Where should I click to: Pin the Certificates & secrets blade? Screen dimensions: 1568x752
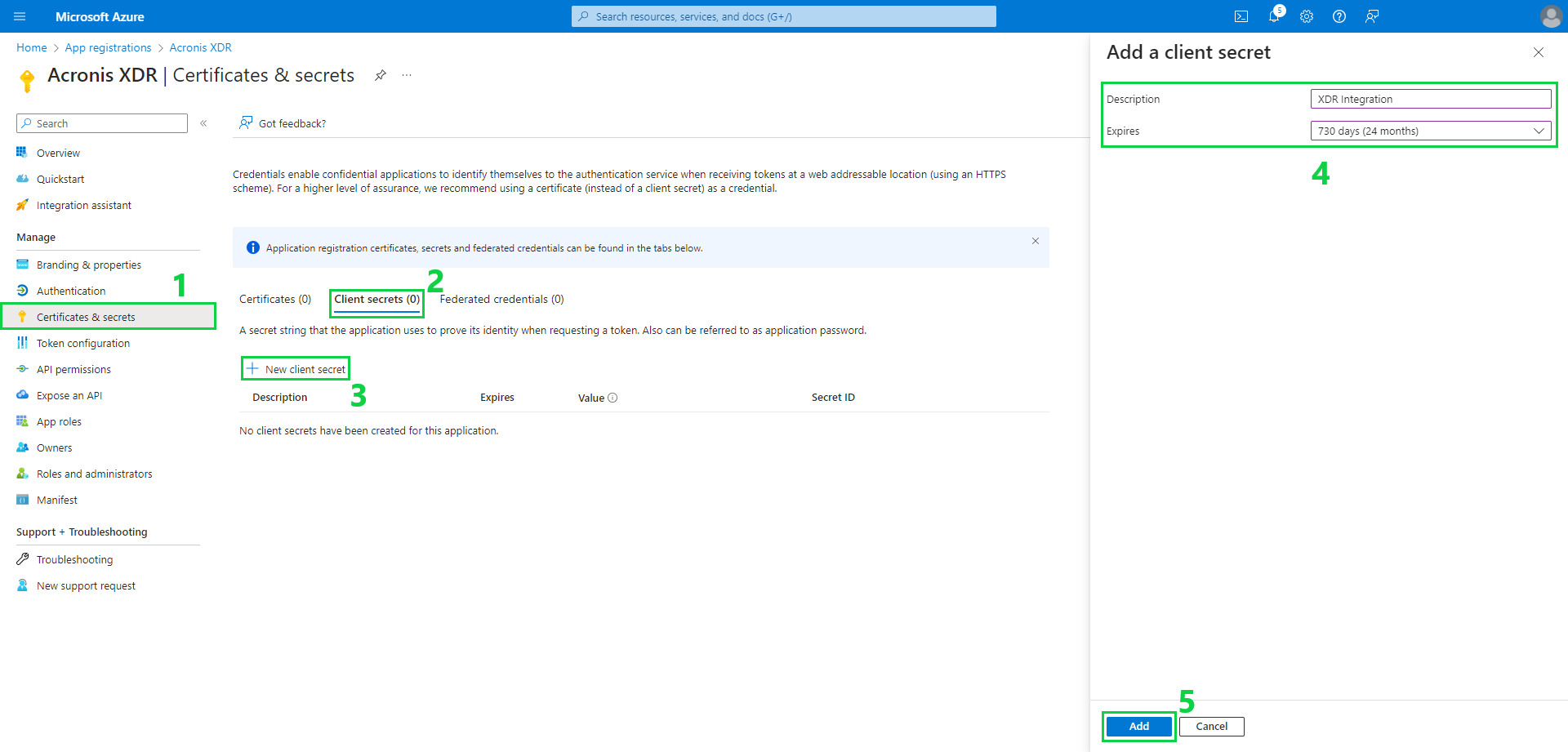(x=381, y=74)
